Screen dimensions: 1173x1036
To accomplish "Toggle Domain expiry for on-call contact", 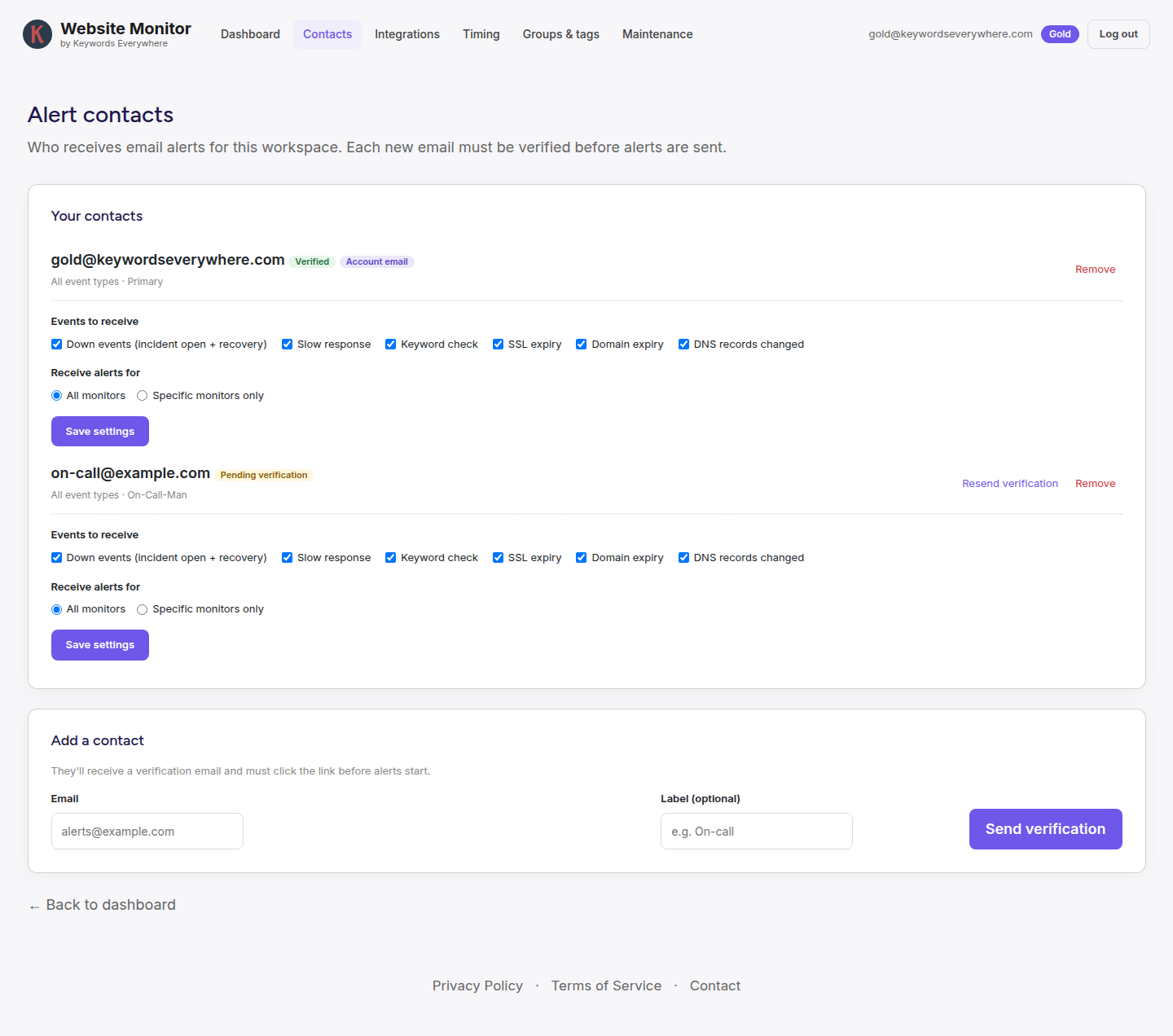I will (582, 558).
